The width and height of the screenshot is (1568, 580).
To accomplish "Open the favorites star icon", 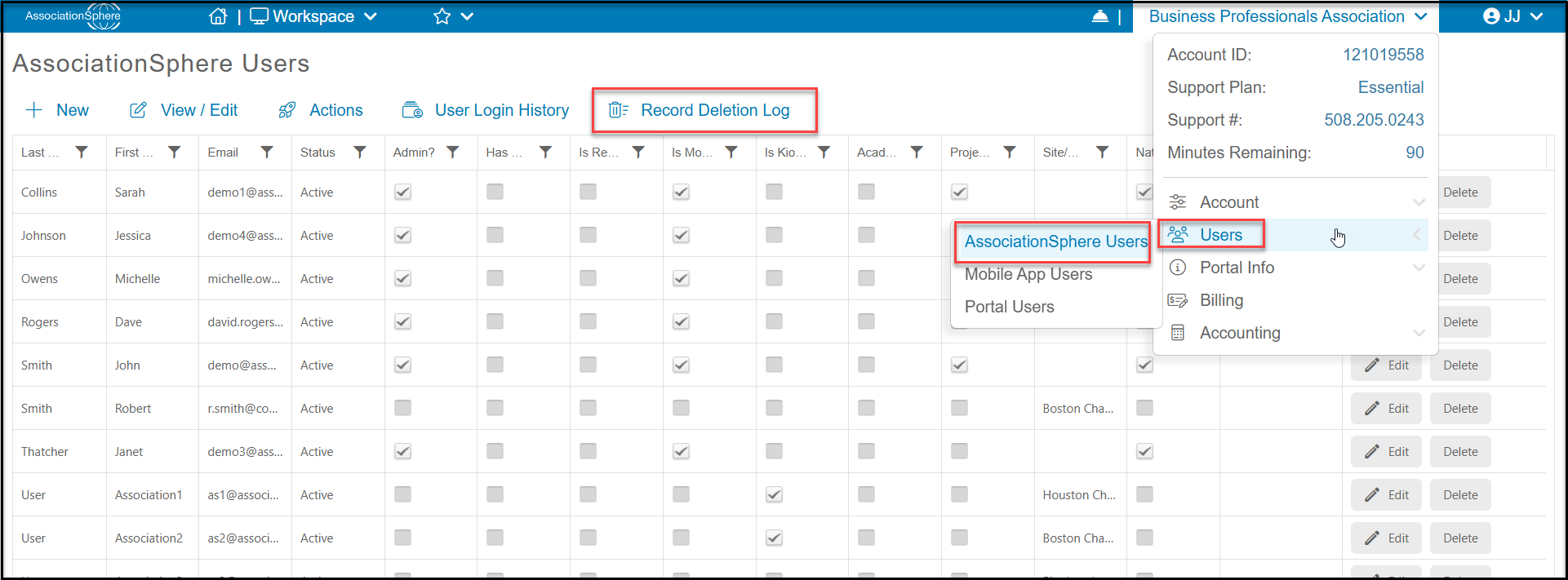I will point(442,16).
